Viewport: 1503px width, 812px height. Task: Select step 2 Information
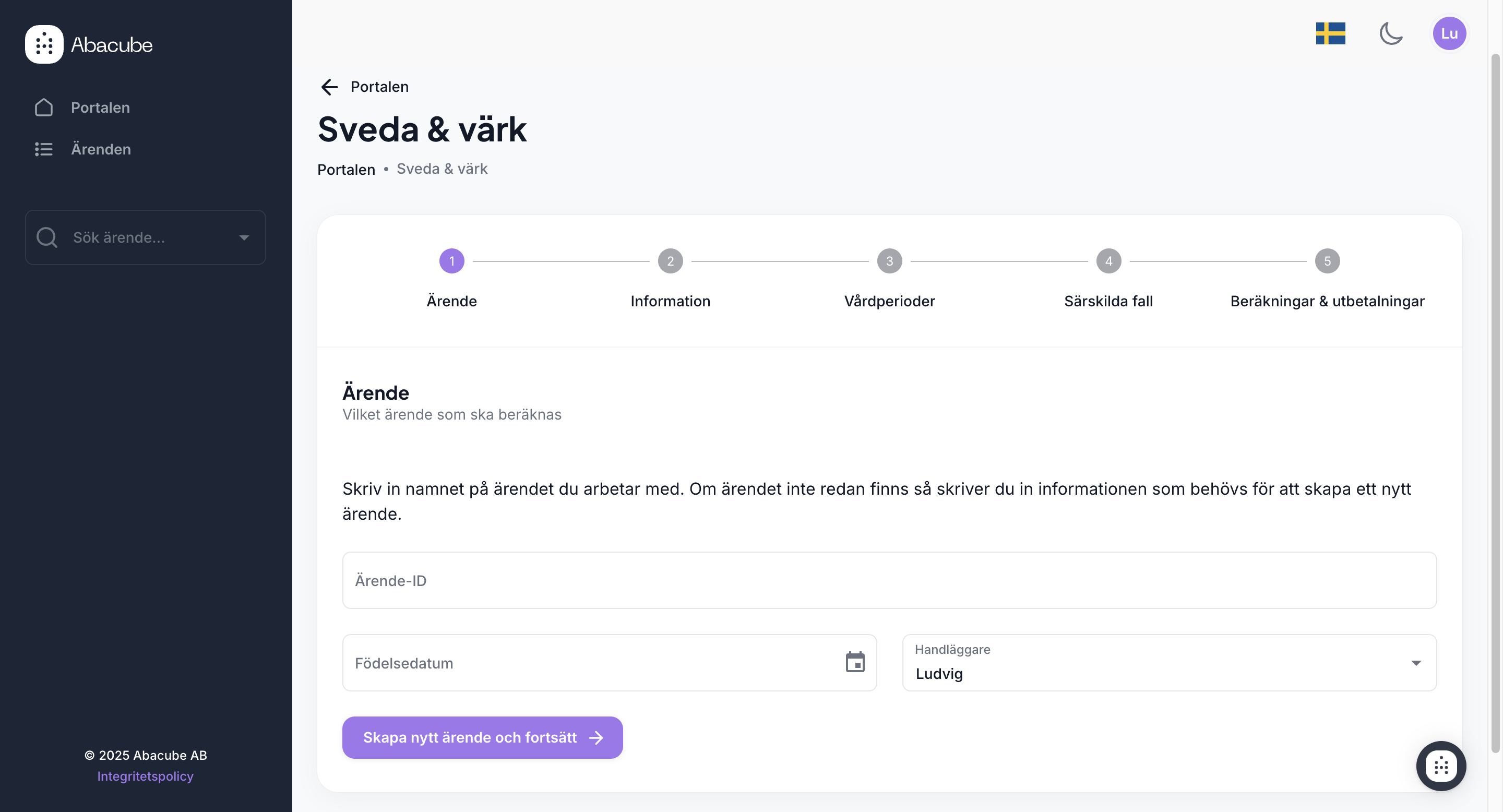pos(671,261)
